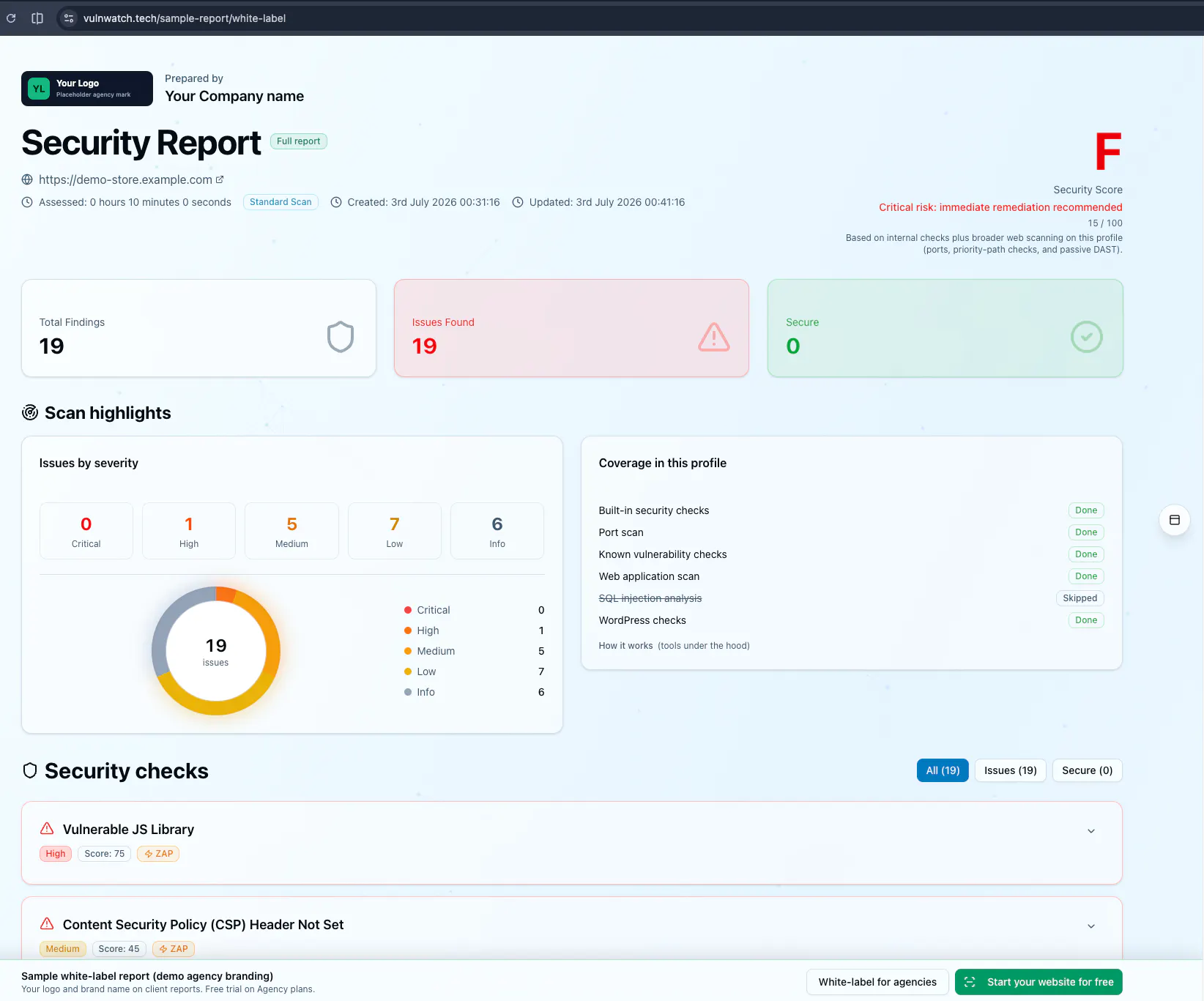The width and height of the screenshot is (1204, 1001).
Task: Click the large F grade letter
Action: [x=1108, y=151]
